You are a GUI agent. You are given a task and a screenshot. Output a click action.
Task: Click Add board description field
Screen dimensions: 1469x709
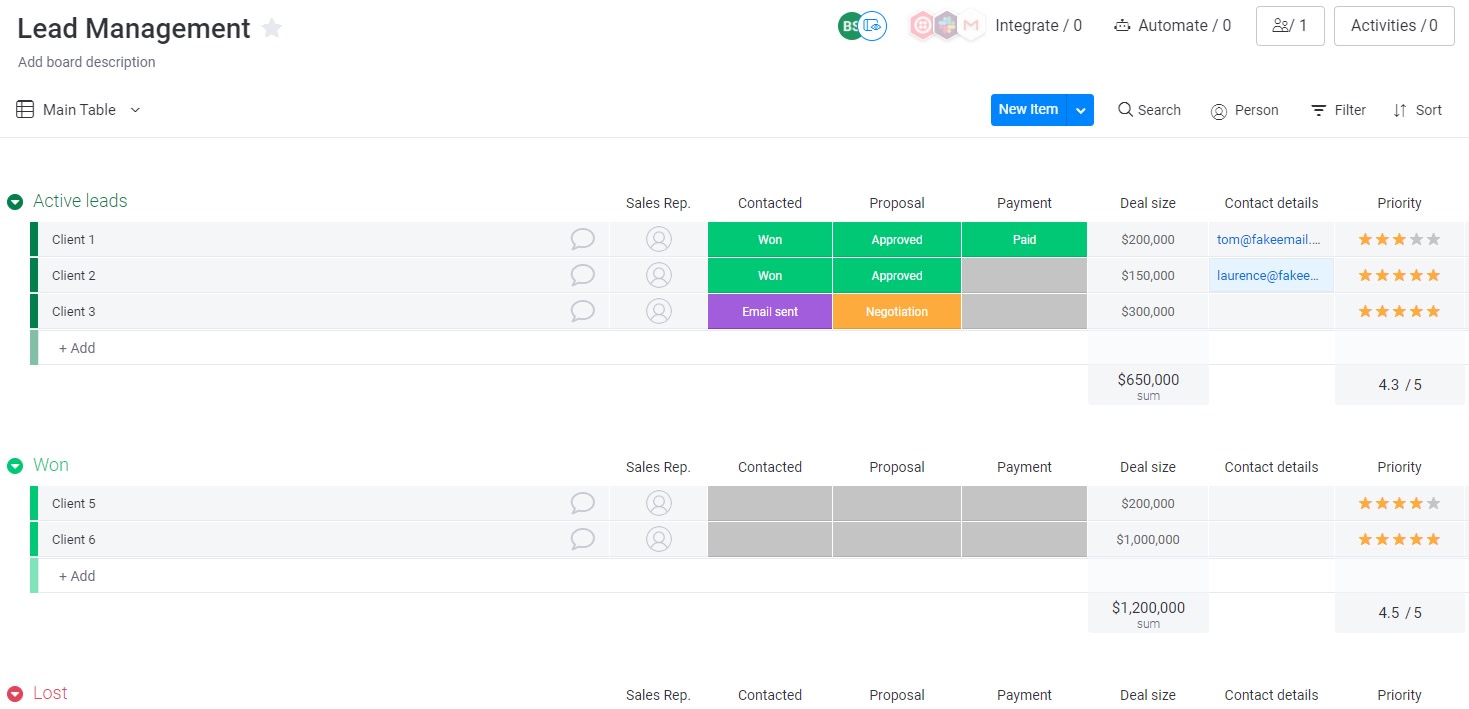(x=86, y=62)
